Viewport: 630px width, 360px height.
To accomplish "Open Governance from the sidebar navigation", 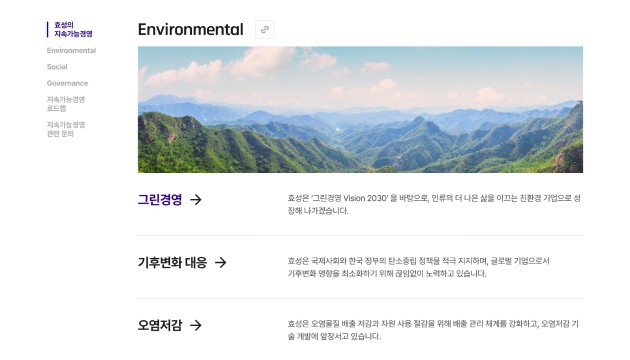I will 67,83.
